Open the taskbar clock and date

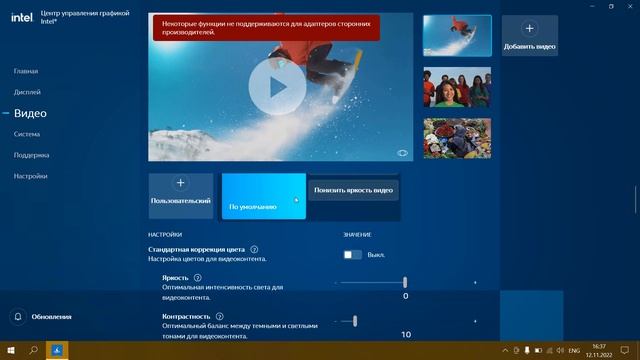(x=599, y=351)
